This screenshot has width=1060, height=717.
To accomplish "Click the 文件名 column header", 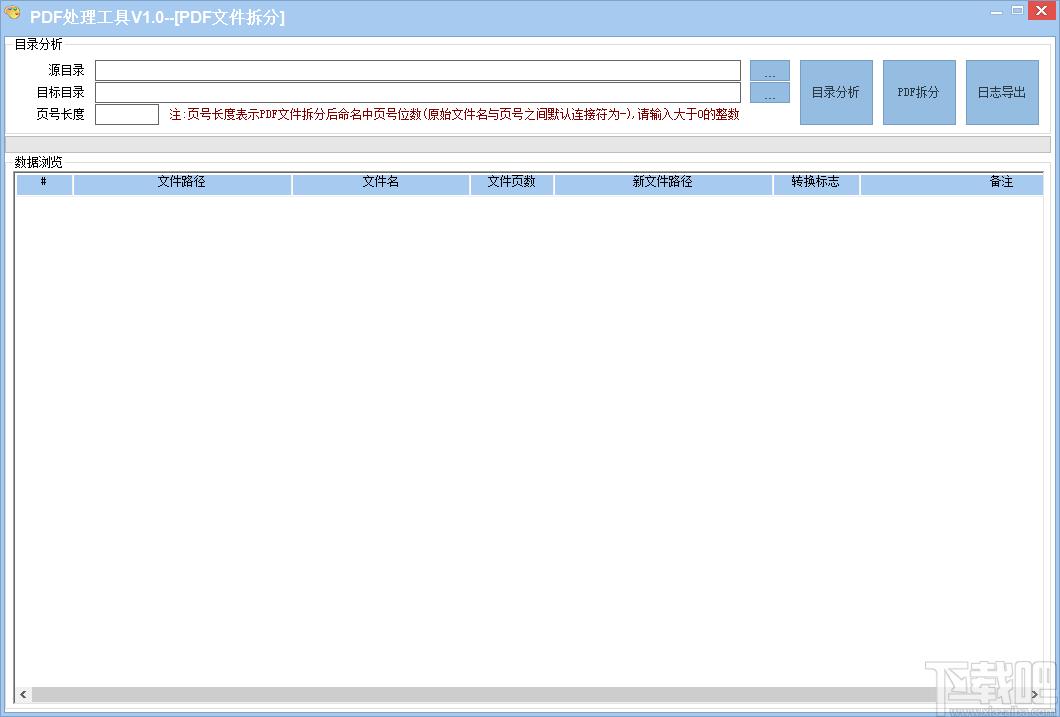I will click(x=381, y=184).
